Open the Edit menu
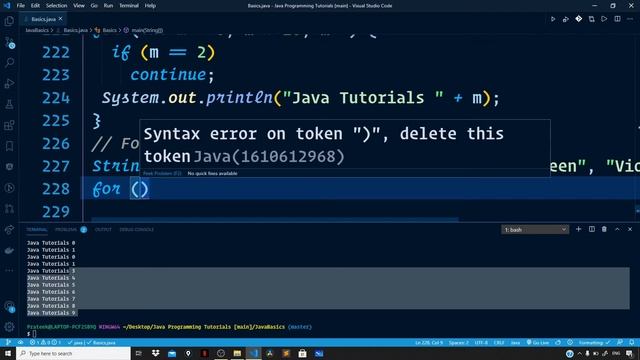The image size is (640, 360). pyautogui.click(x=36, y=6)
